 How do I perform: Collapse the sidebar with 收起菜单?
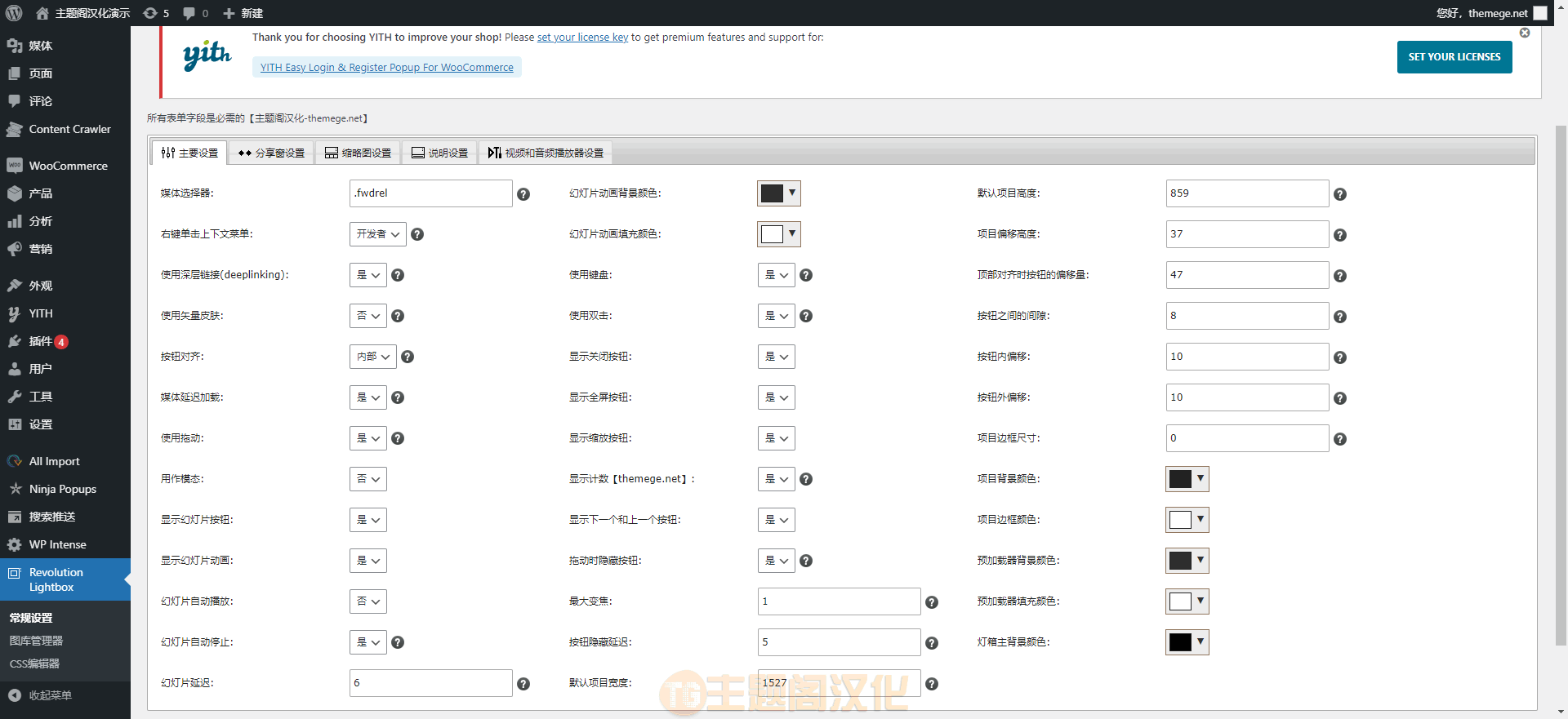click(x=65, y=695)
